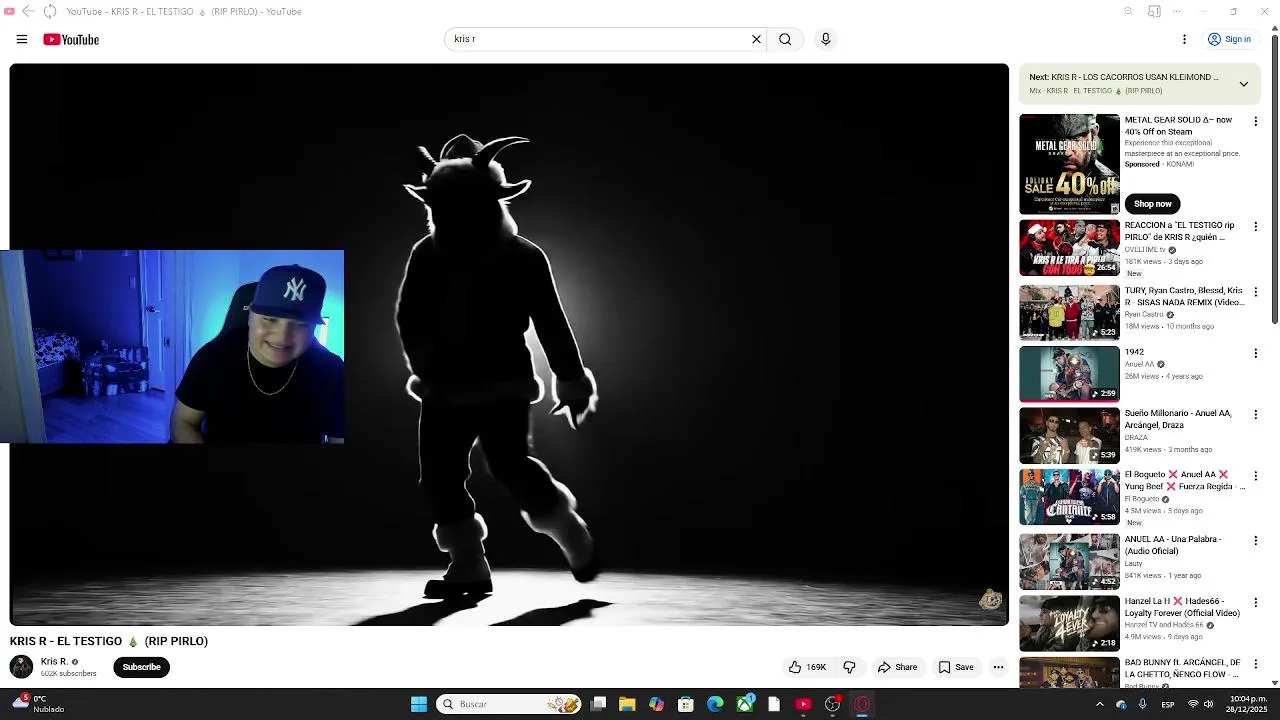Open options for REACCION EL TESTIGO video

pos(1256,227)
